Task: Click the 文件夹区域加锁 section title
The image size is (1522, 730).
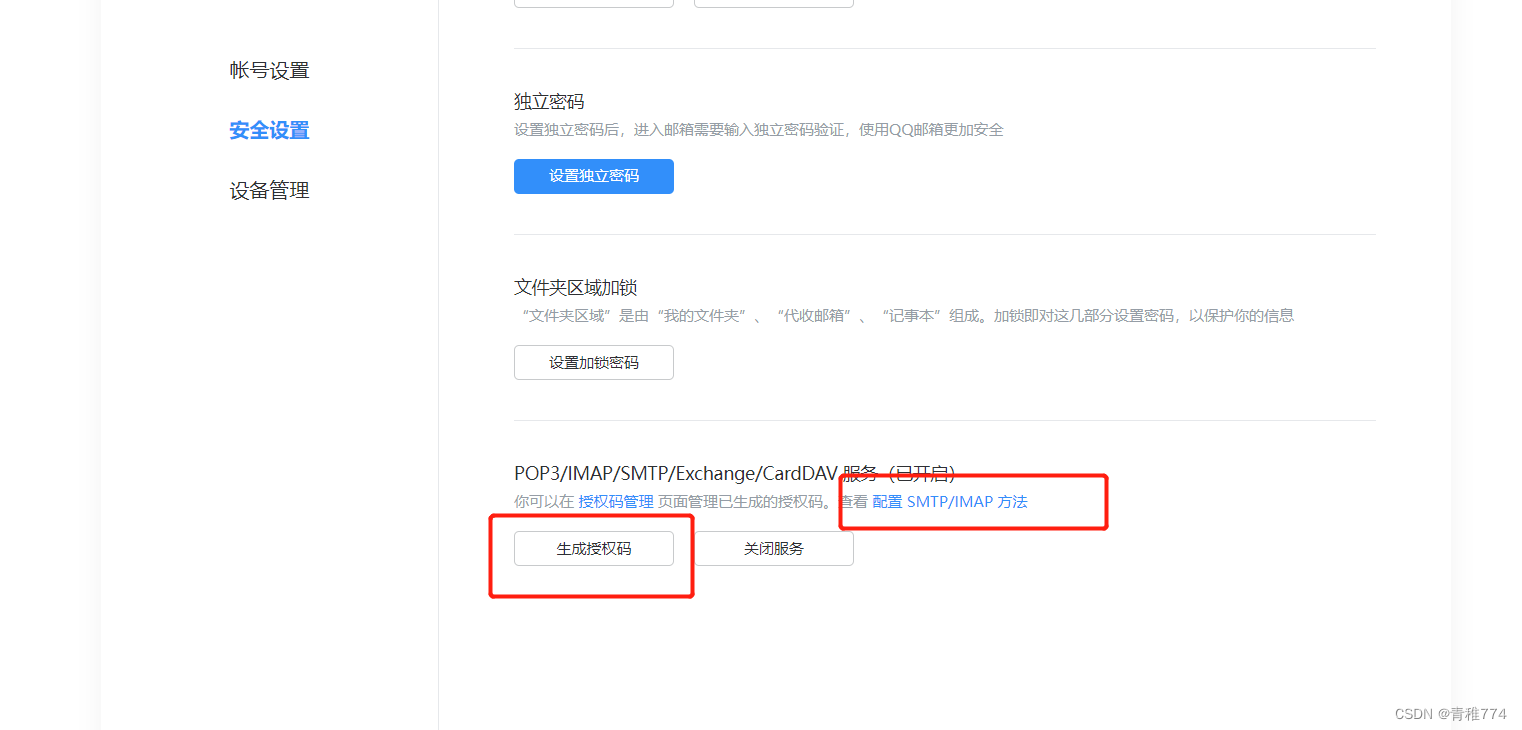Action: 576,287
